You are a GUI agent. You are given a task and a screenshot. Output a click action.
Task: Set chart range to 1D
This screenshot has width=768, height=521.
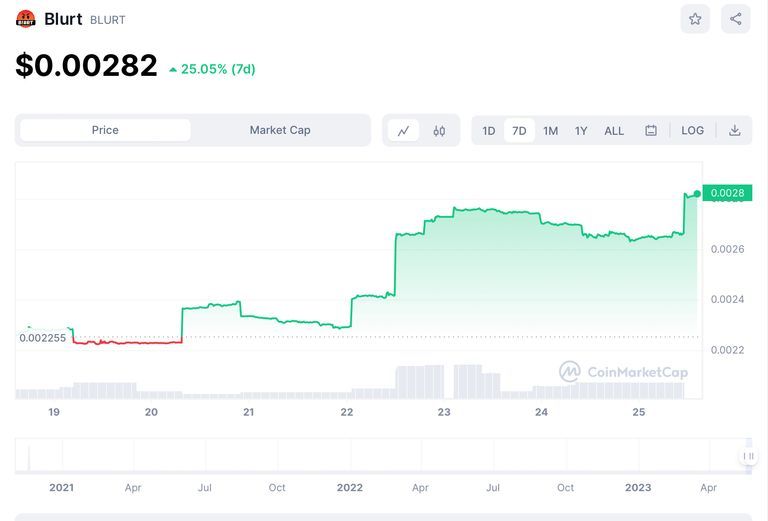[x=489, y=131]
